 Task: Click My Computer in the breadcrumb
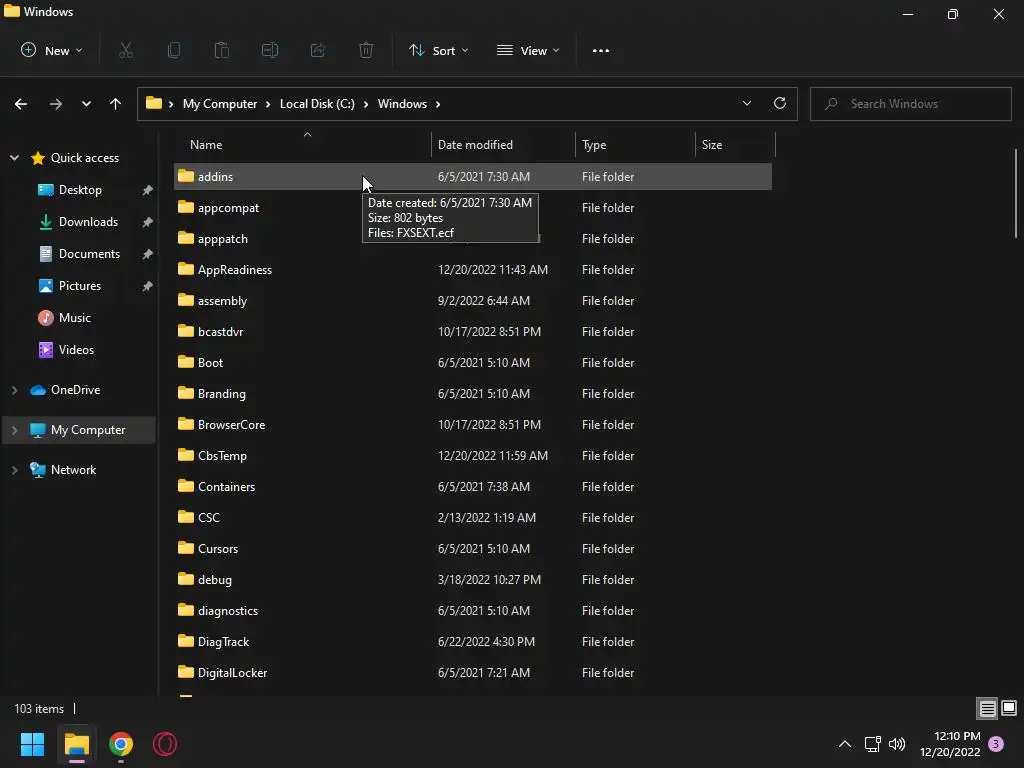[x=220, y=104]
